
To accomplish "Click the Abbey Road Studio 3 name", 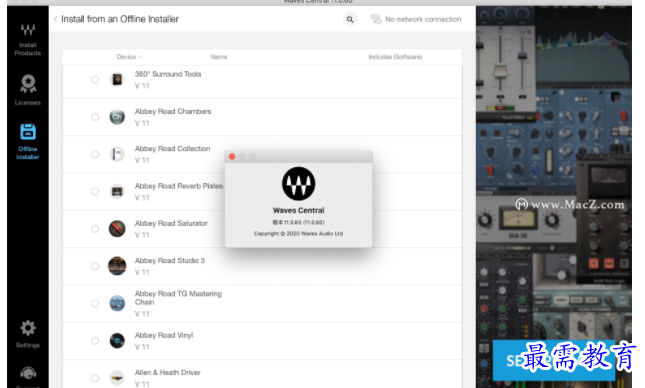I will [x=169, y=260].
